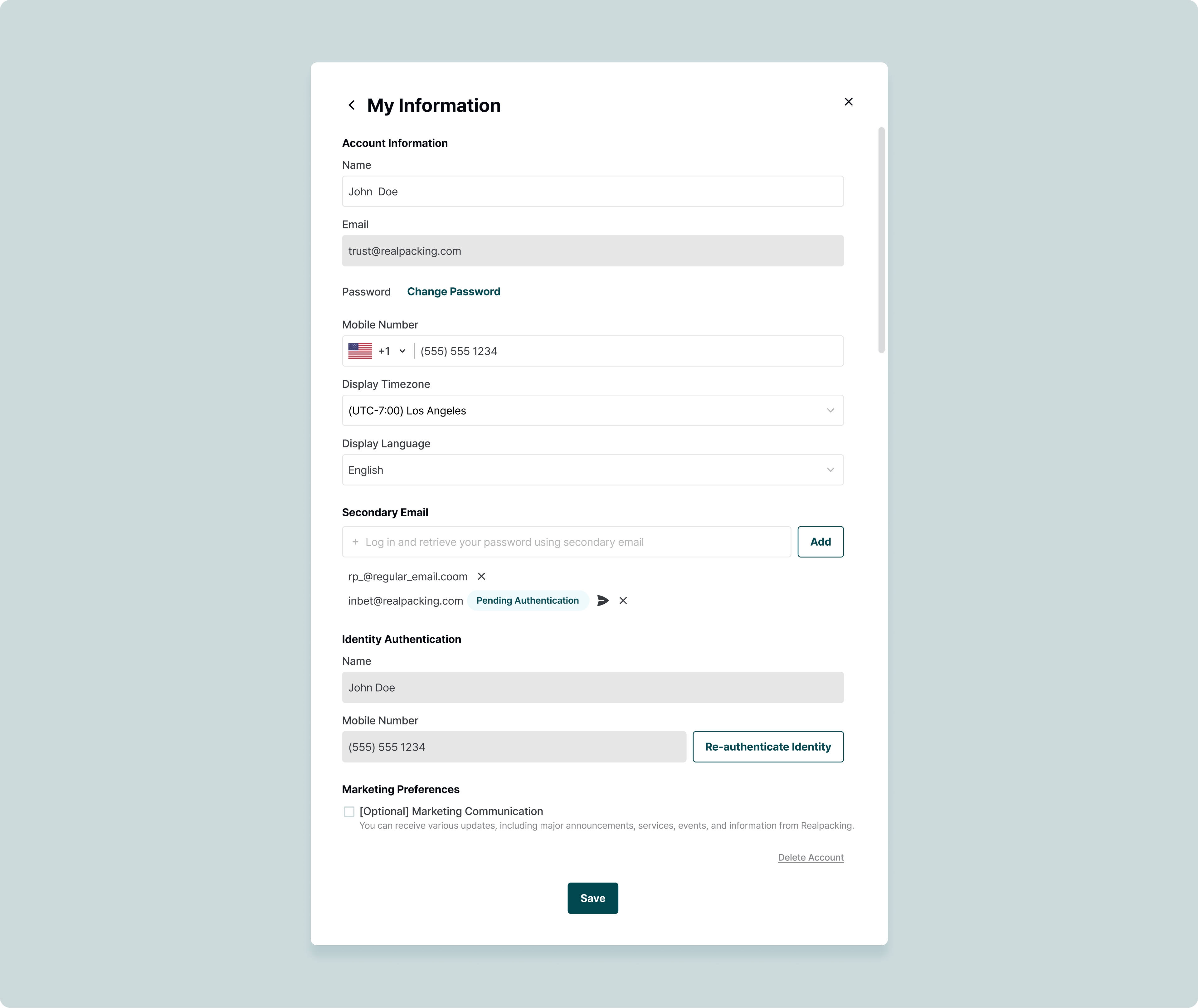Click the US flag country icon
The width and height of the screenshot is (1198, 1008).
(x=360, y=351)
